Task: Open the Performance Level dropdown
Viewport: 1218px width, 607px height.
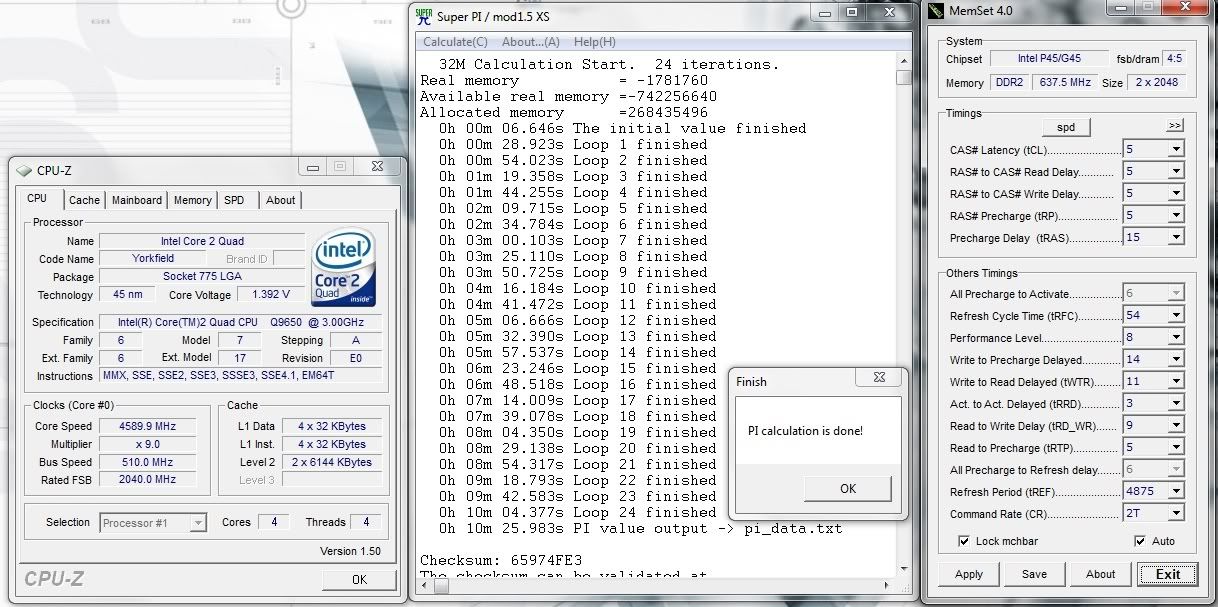Action: [x=1176, y=337]
